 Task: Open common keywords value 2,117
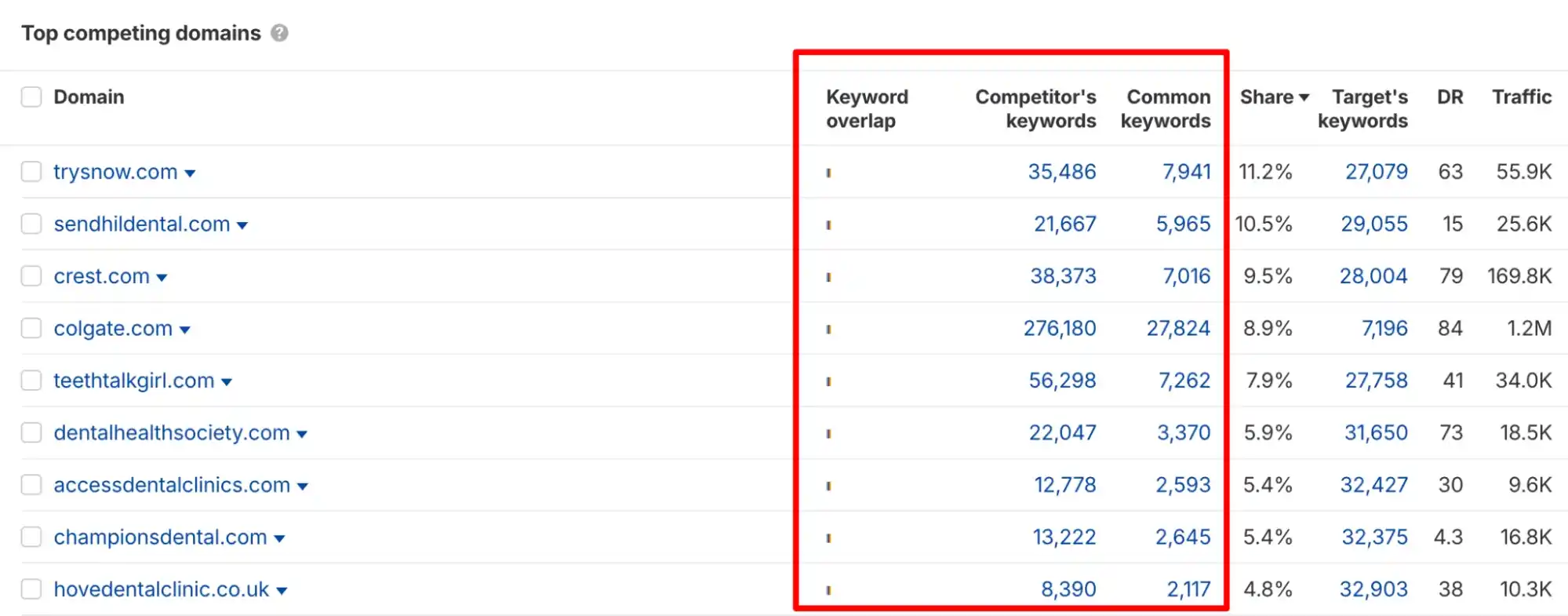[x=1188, y=589]
